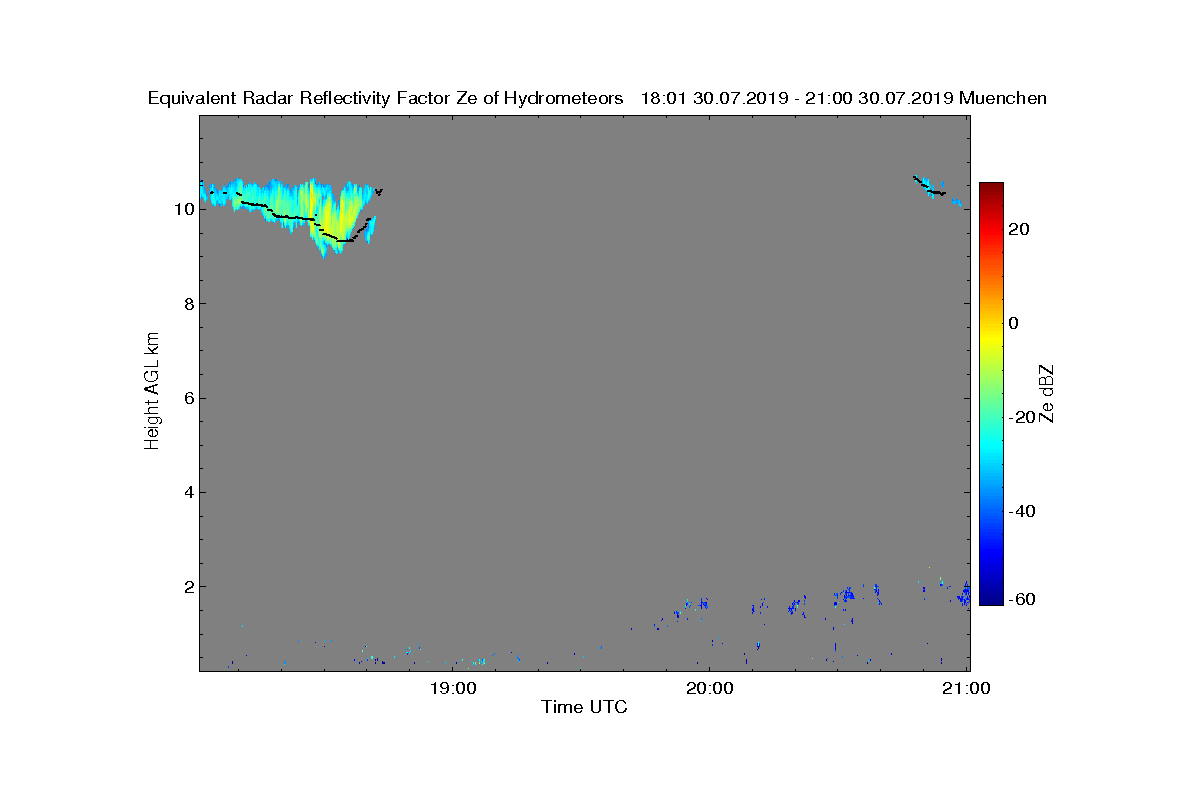Click the small cloud echo at top right
Screen dimensions: 1200x800
click(937, 190)
